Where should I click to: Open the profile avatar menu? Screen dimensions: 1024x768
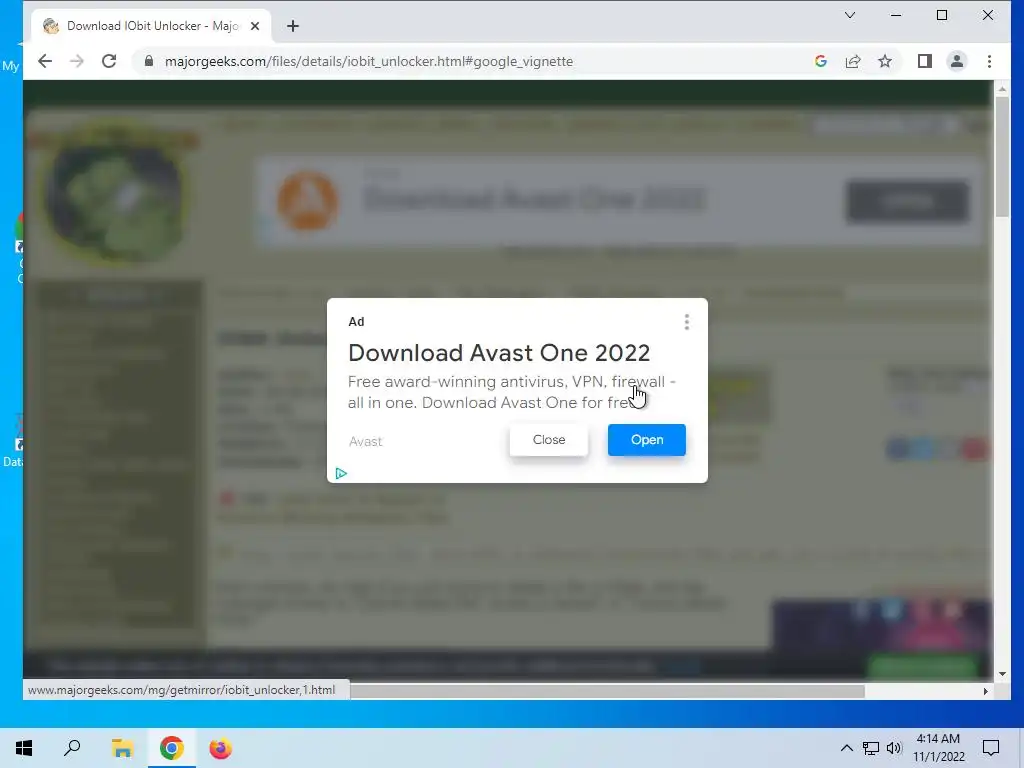[x=957, y=61]
